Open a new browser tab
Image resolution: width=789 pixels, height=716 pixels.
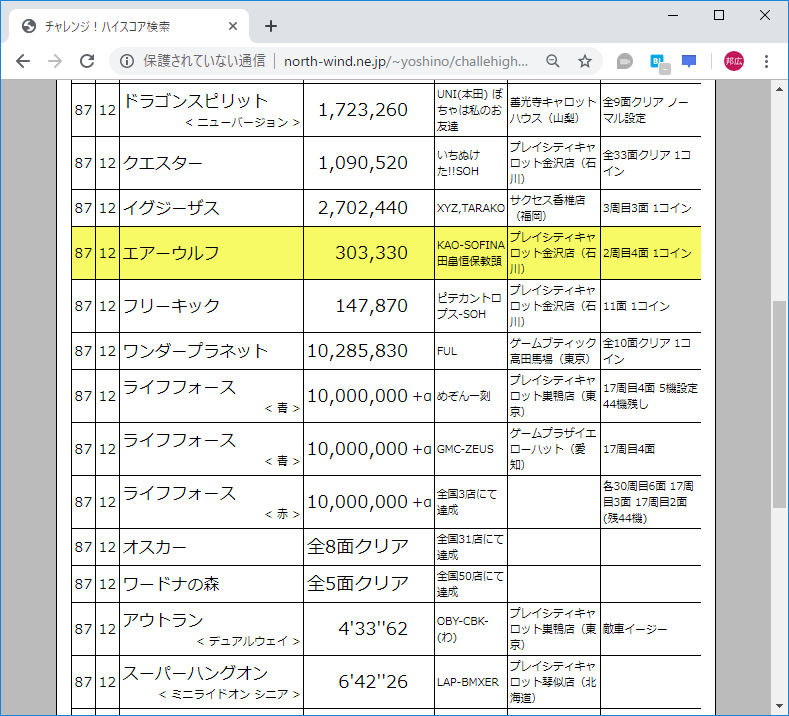[271, 26]
